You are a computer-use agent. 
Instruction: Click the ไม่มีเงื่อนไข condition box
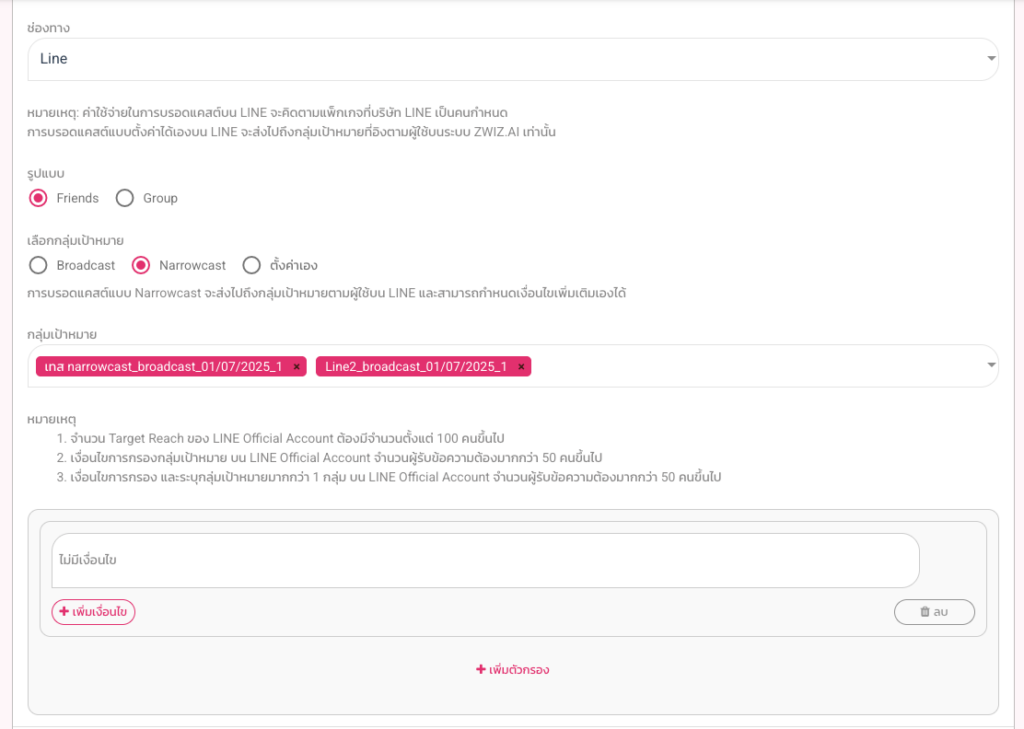(x=485, y=560)
